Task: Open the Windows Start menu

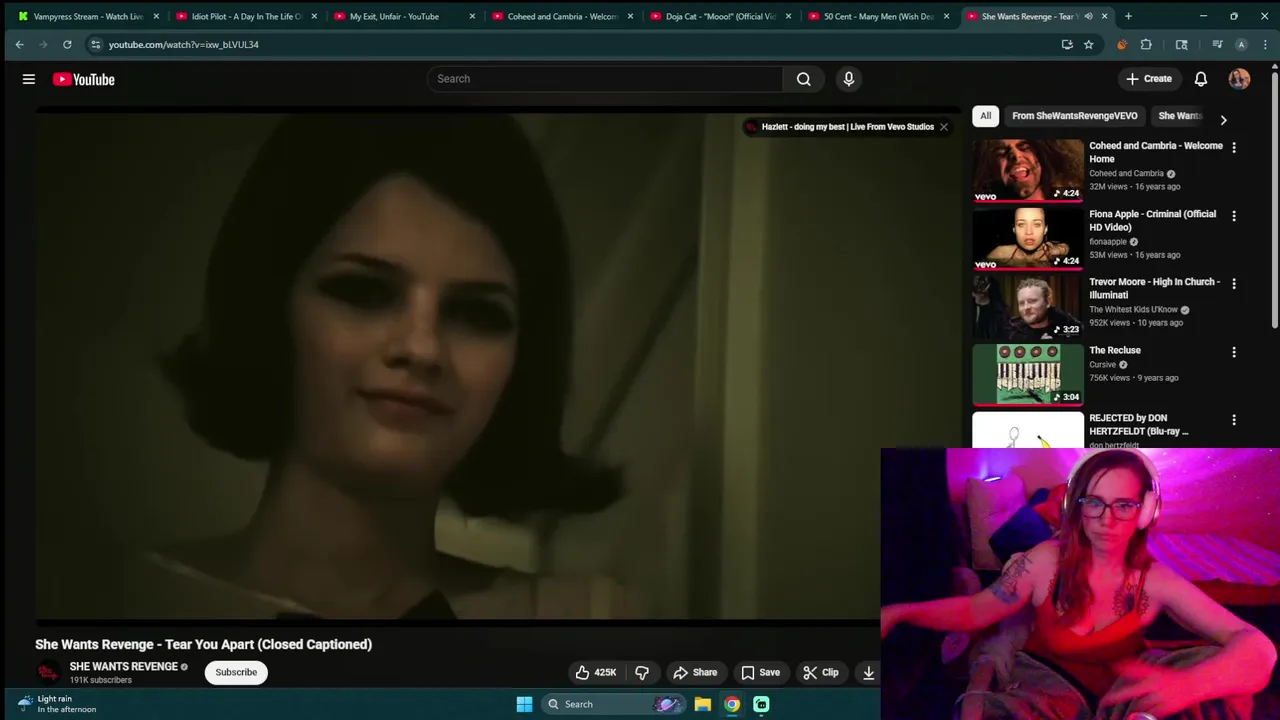Action: pyautogui.click(x=524, y=704)
